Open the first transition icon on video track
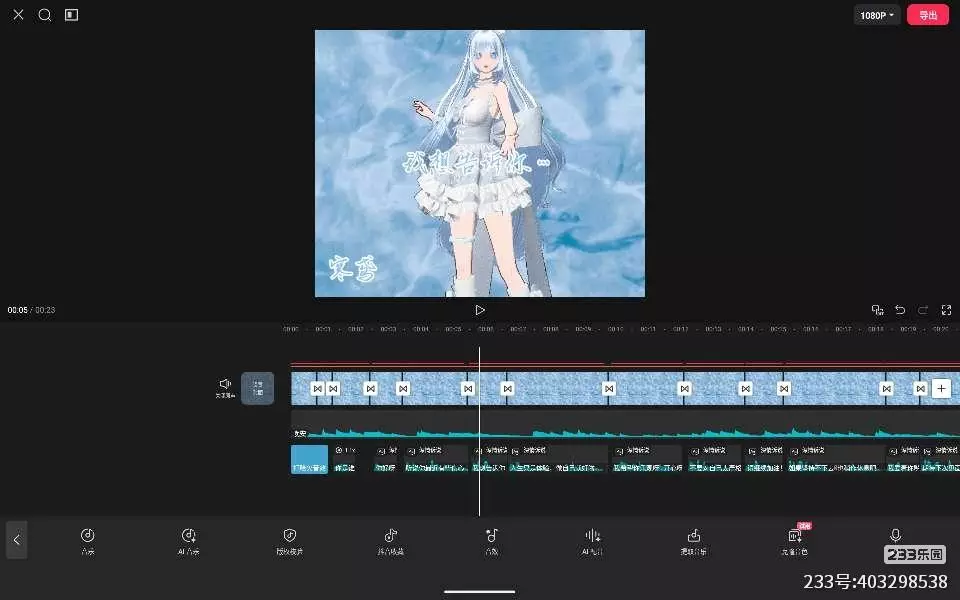Viewport: 960px width, 600px height. pyautogui.click(x=317, y=388)
